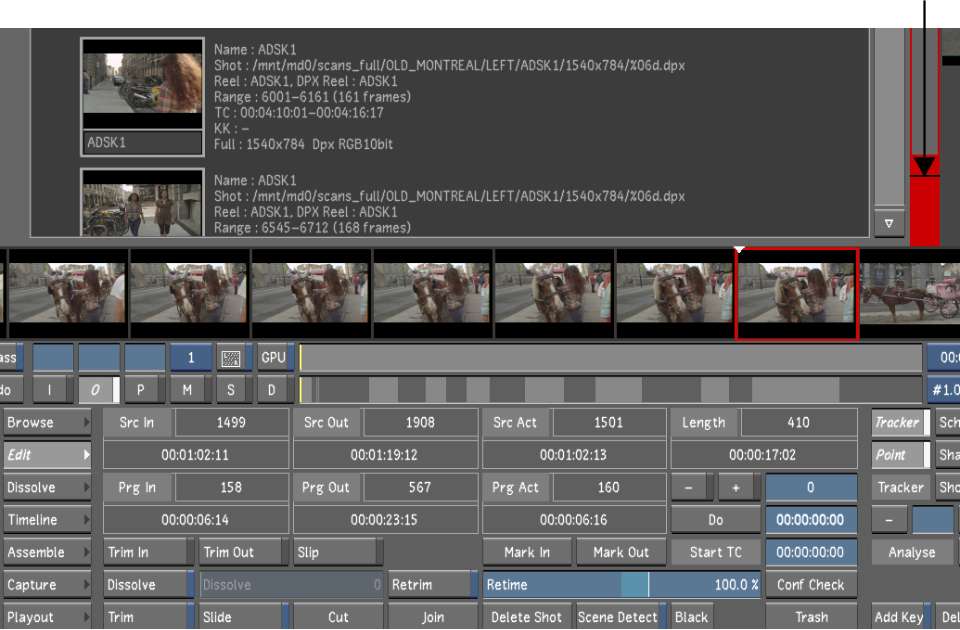Viewport: 960px width, 630px height.
Task: Click the Dissolve button beside the Dissolve field
Action: click(149, 585)
